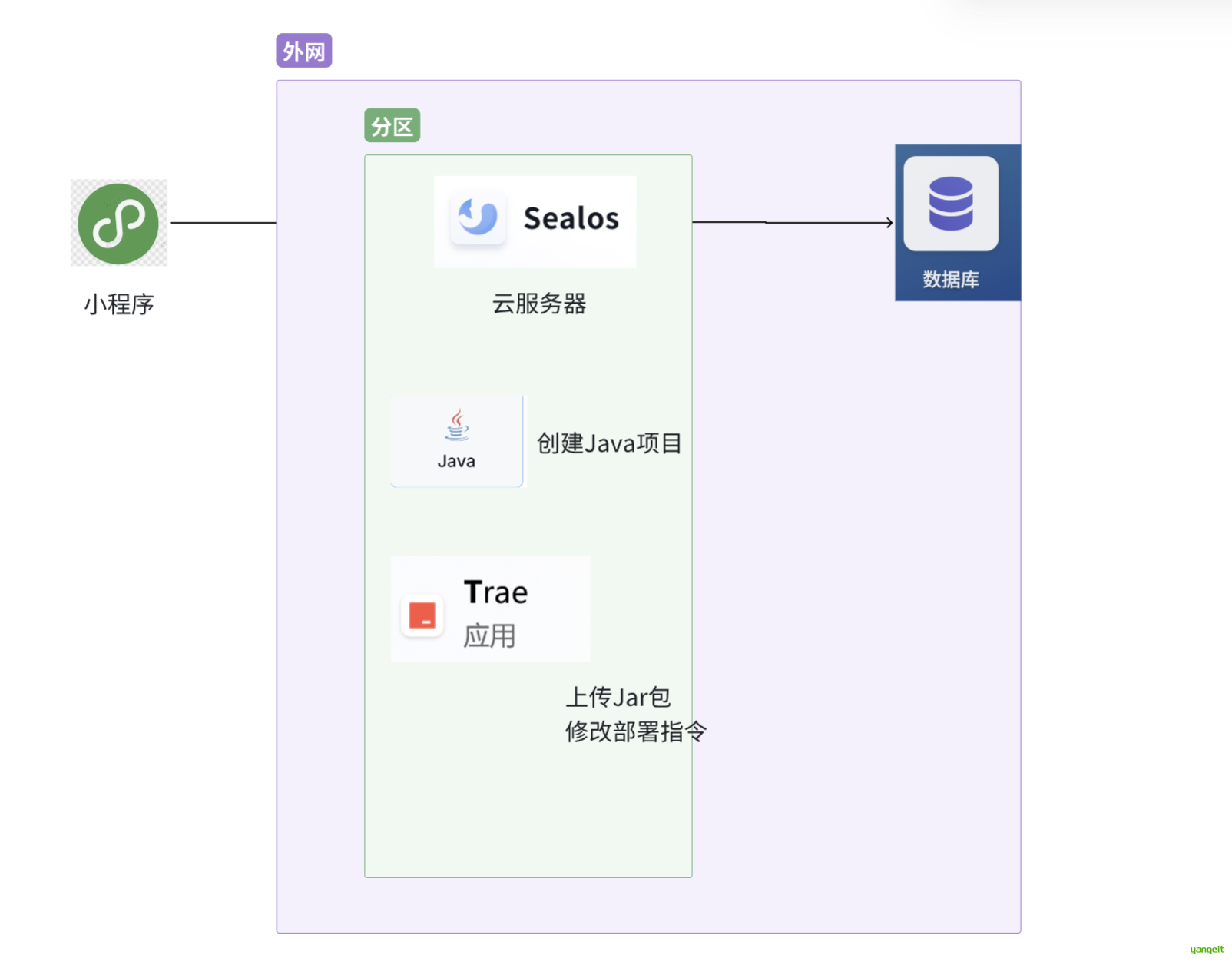Select the Java caption under the cup
1232x962 pixels.
(x=456, y=461)
